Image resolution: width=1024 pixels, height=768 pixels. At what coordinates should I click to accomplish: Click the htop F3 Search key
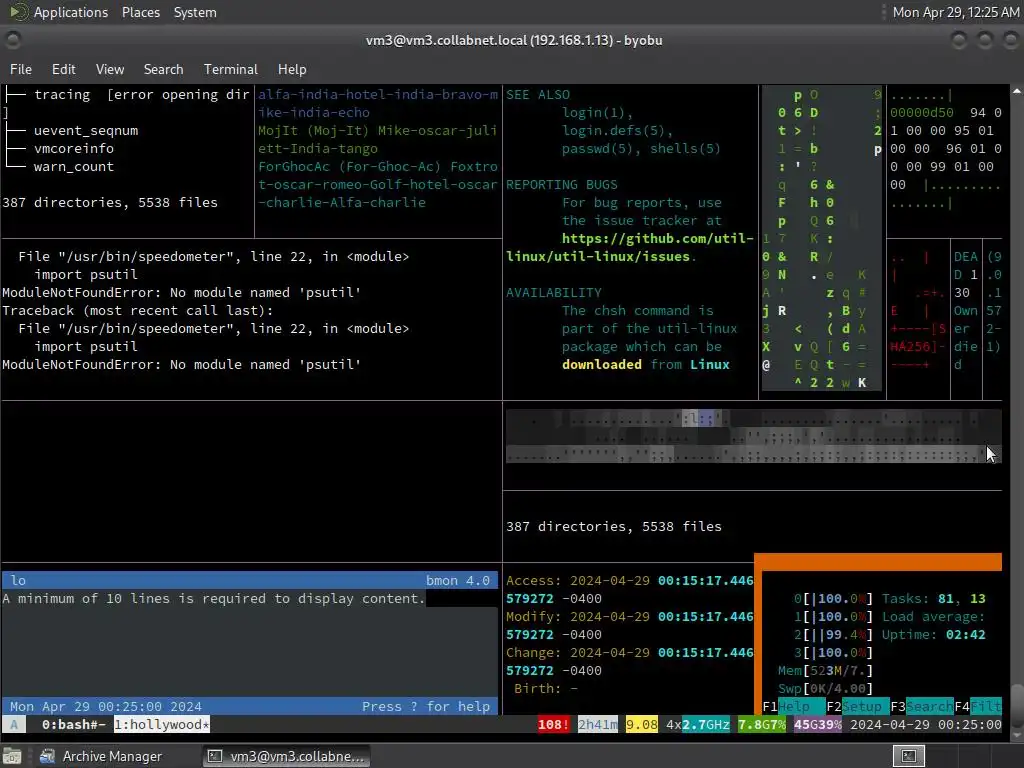[921, 707]
